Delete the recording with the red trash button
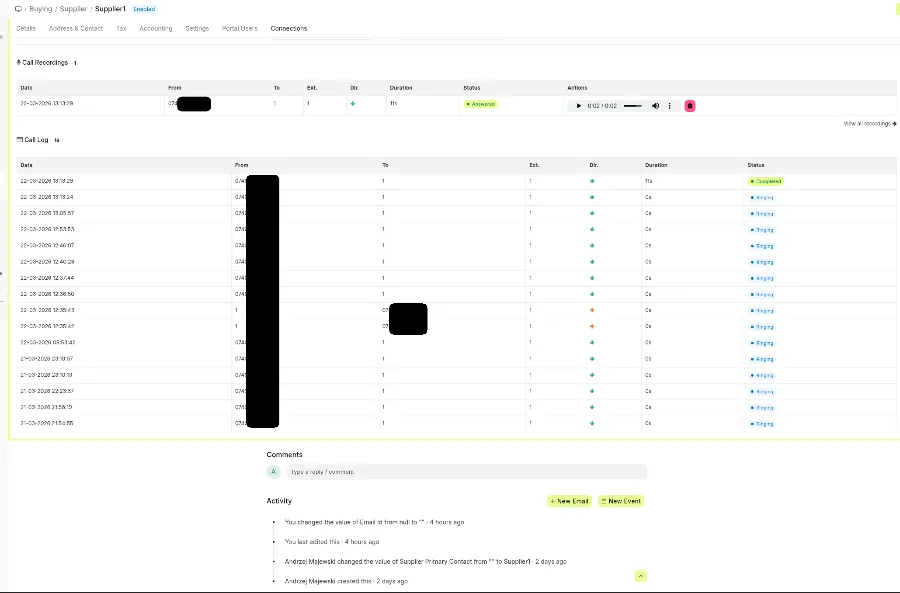 [x=690, y=105]
